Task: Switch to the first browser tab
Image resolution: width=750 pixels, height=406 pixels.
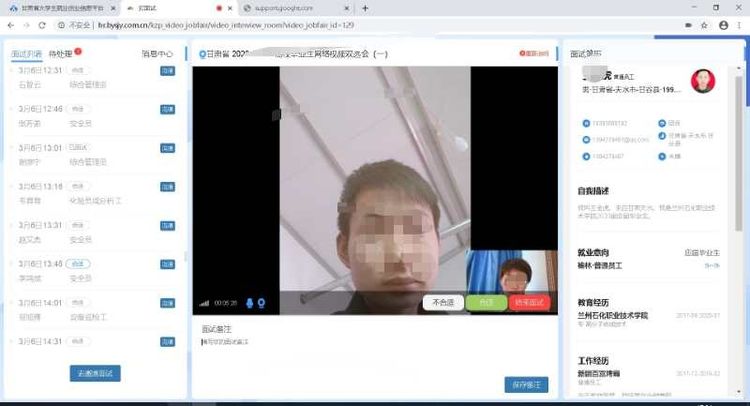Action: coord(62,8)
